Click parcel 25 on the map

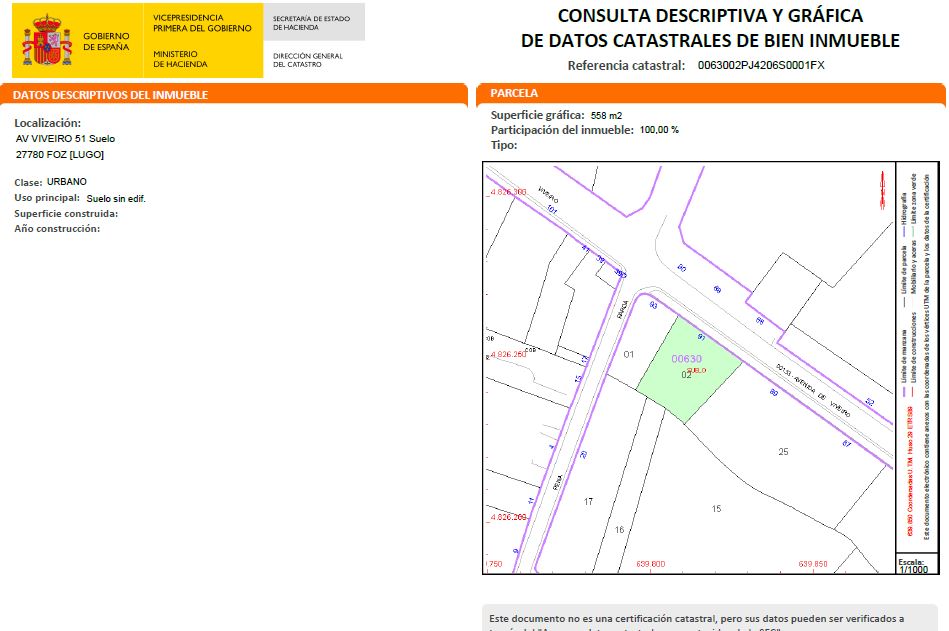[783, 452]
